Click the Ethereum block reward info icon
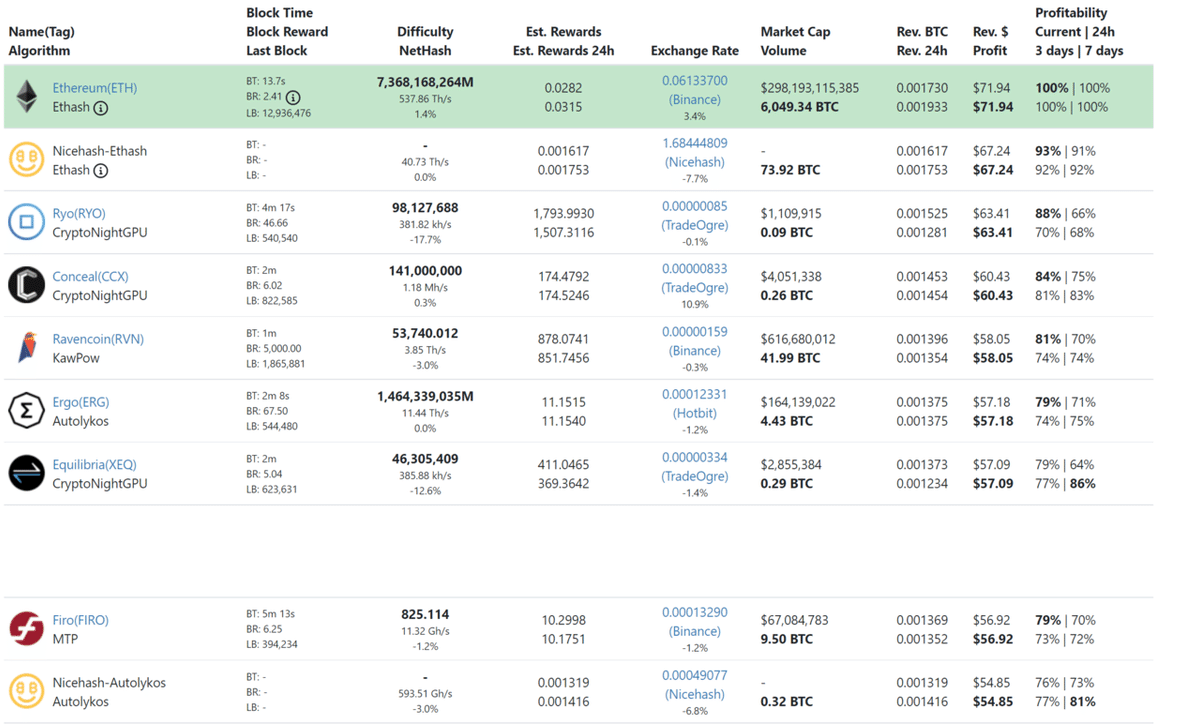 coord(292,98)
